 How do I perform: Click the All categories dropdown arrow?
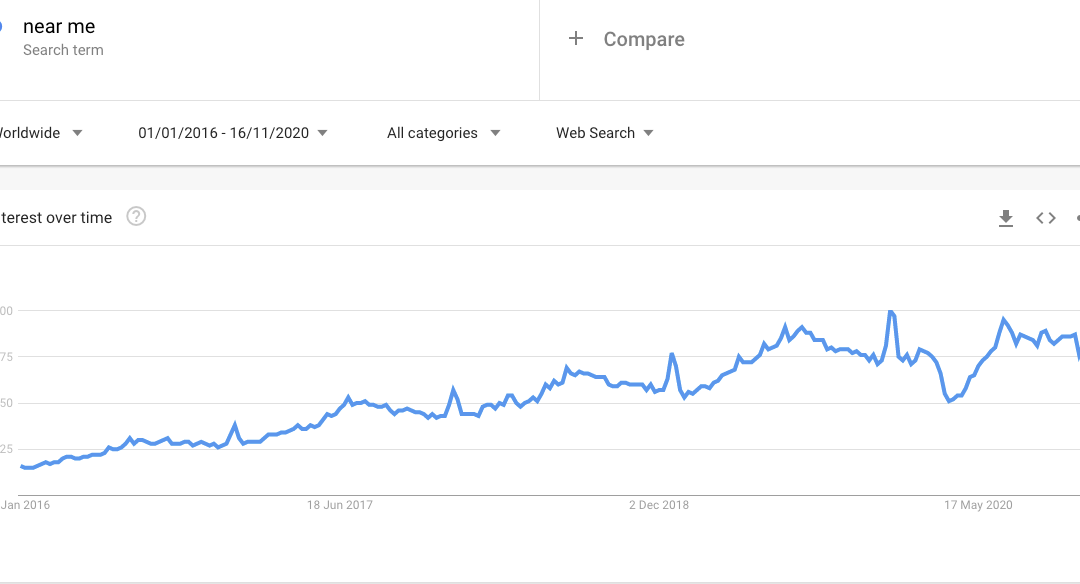click(496, 132)
